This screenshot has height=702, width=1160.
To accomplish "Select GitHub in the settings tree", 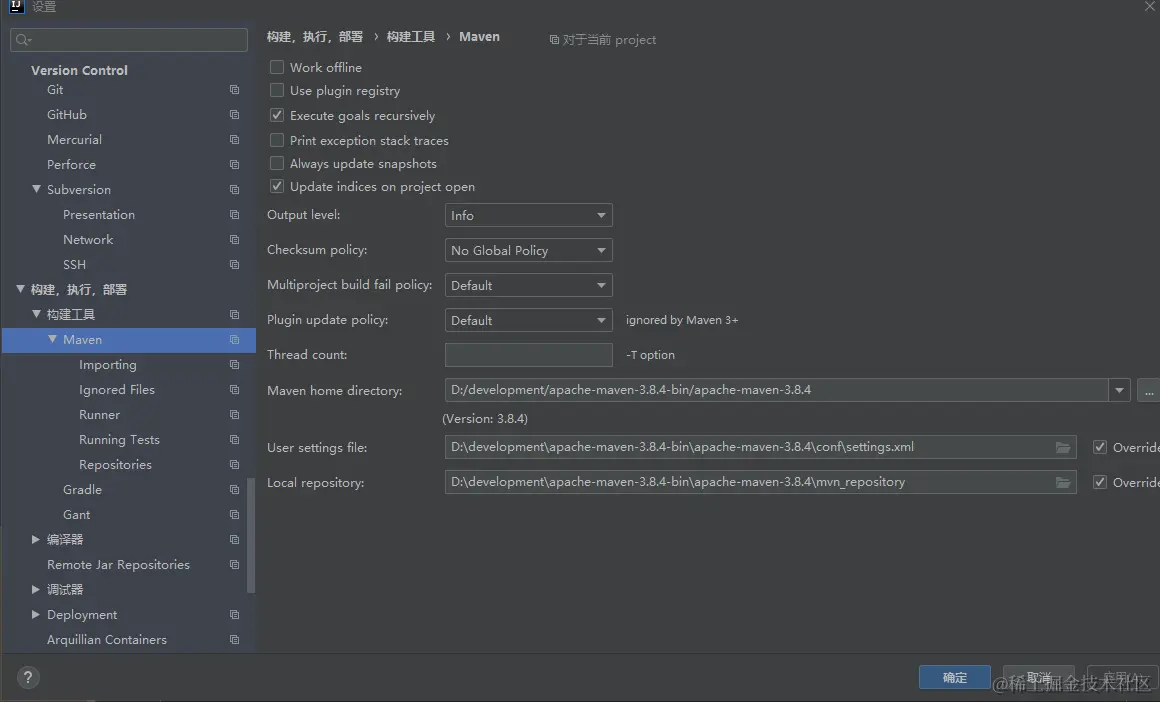I will [x=67, y=115].
